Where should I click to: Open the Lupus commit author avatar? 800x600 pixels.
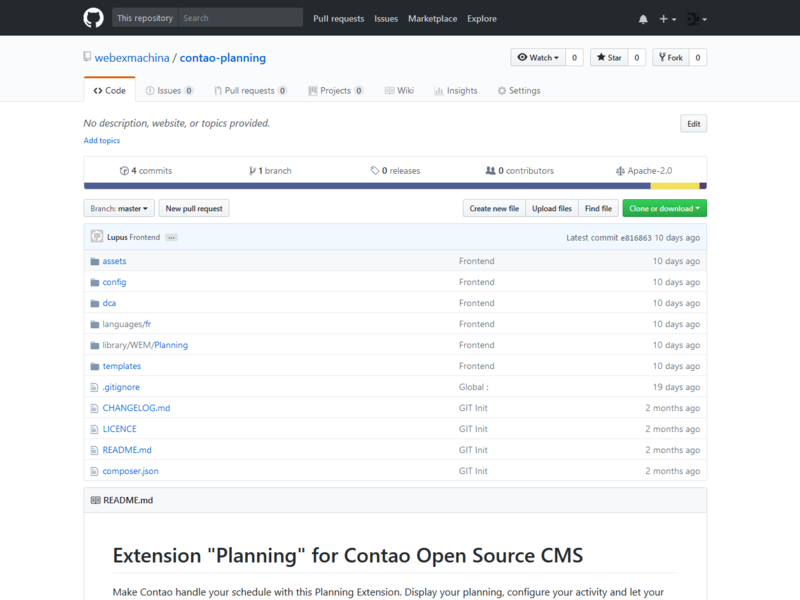pyautogui.click(x=97, y=236)
